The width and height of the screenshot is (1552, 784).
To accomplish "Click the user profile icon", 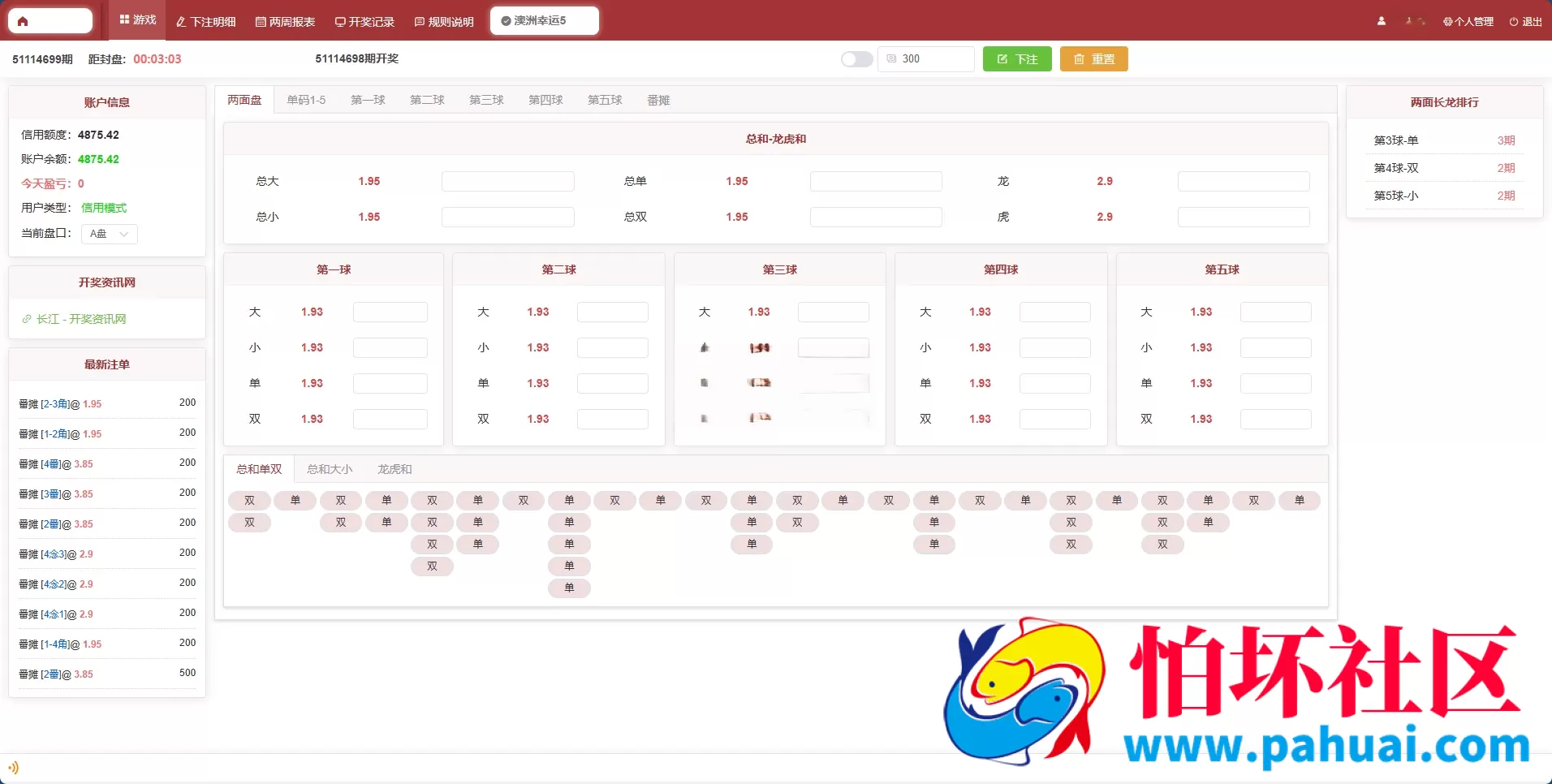I will tap(1382, 21).
